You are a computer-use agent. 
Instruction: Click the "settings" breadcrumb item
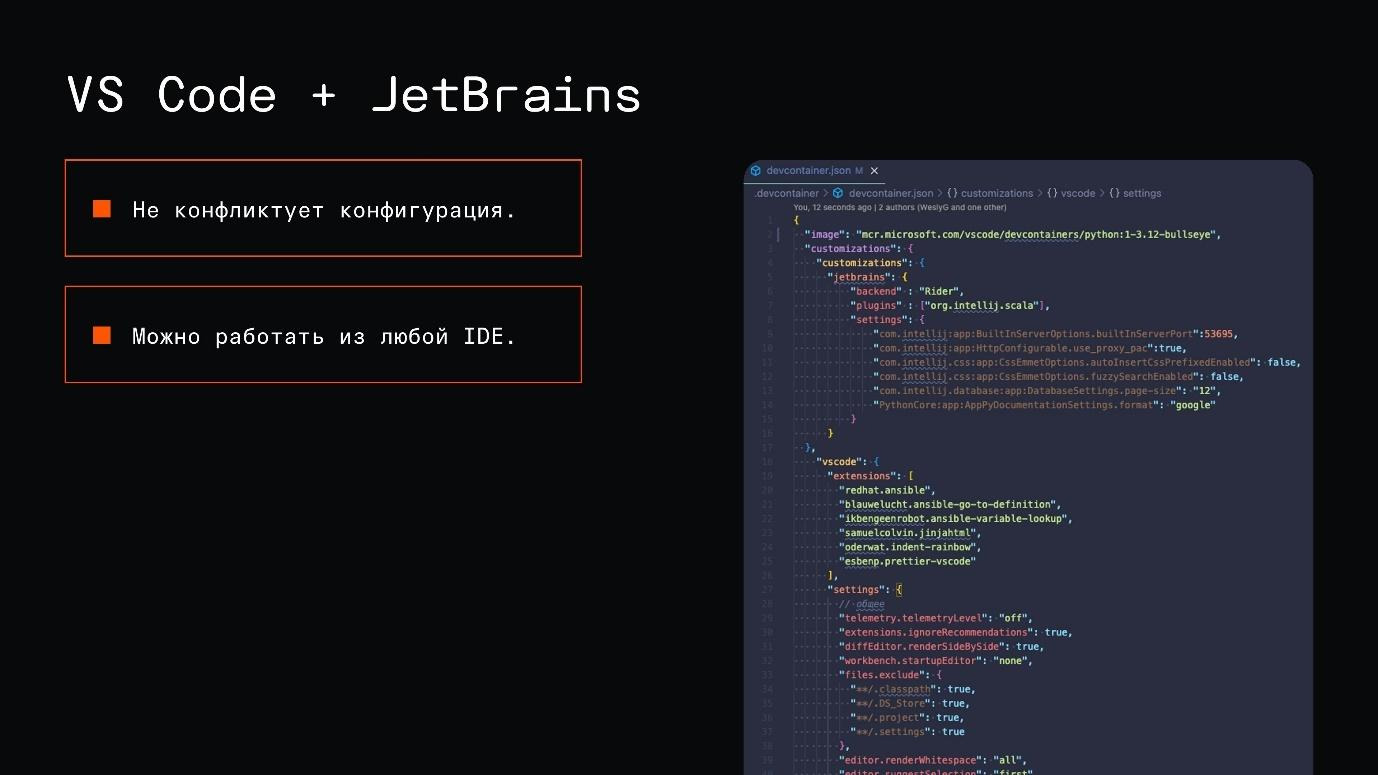(x=1143, y=193)
